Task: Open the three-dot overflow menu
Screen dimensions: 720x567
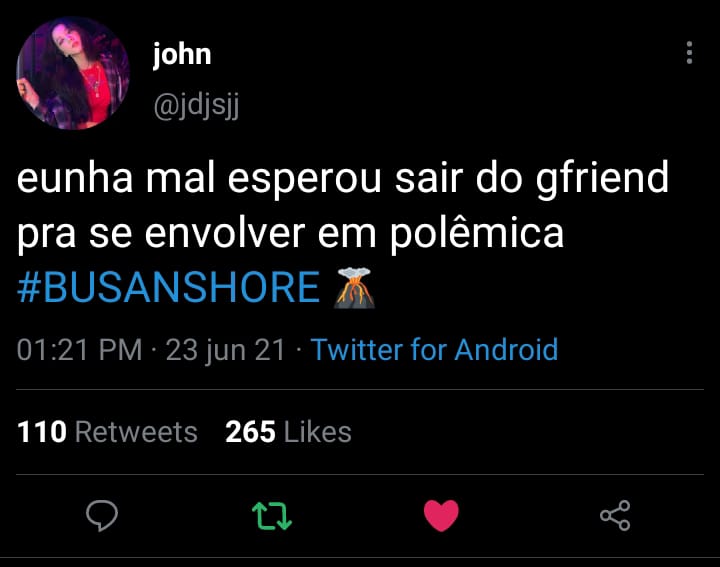Action: [689, 52]
